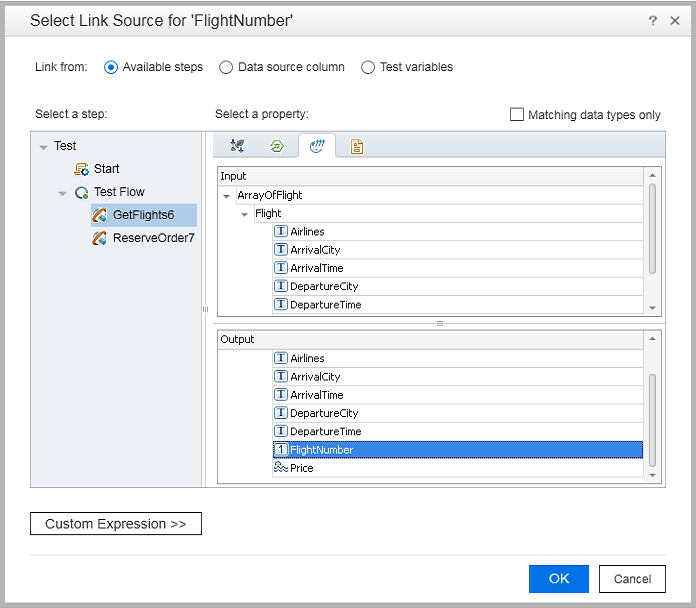Click the Custom Expression >> button
The width and height of the screenshot is (696, 608).
(x=116, y=524)
